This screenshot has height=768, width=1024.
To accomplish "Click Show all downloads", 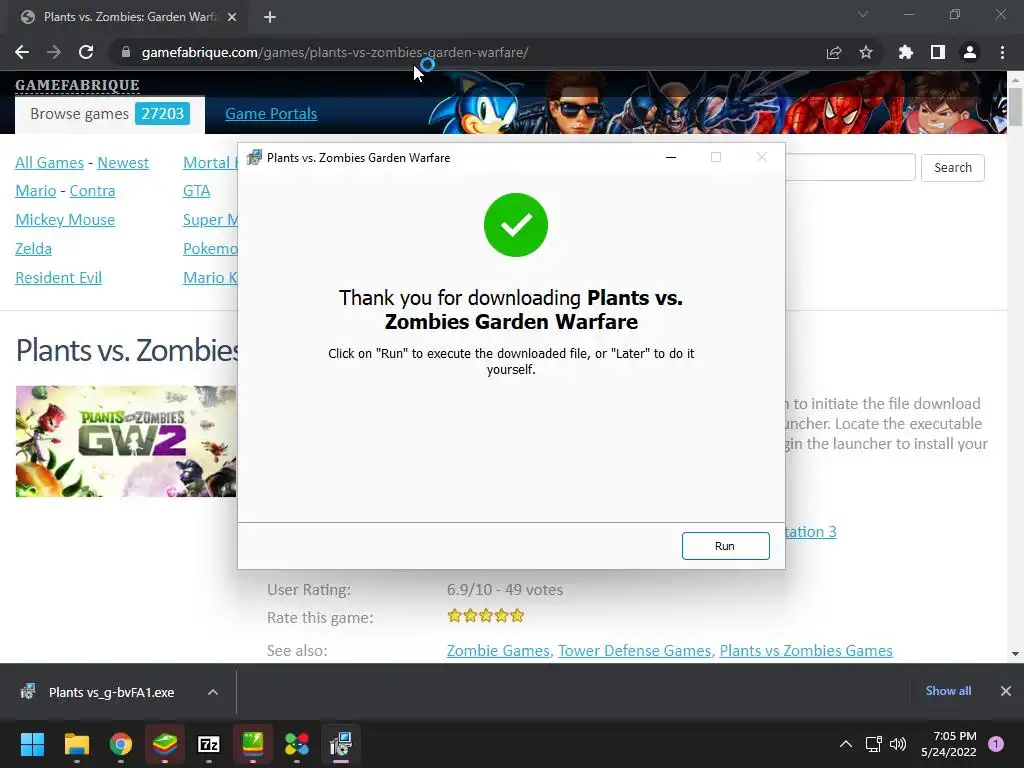I will (948, 691).
